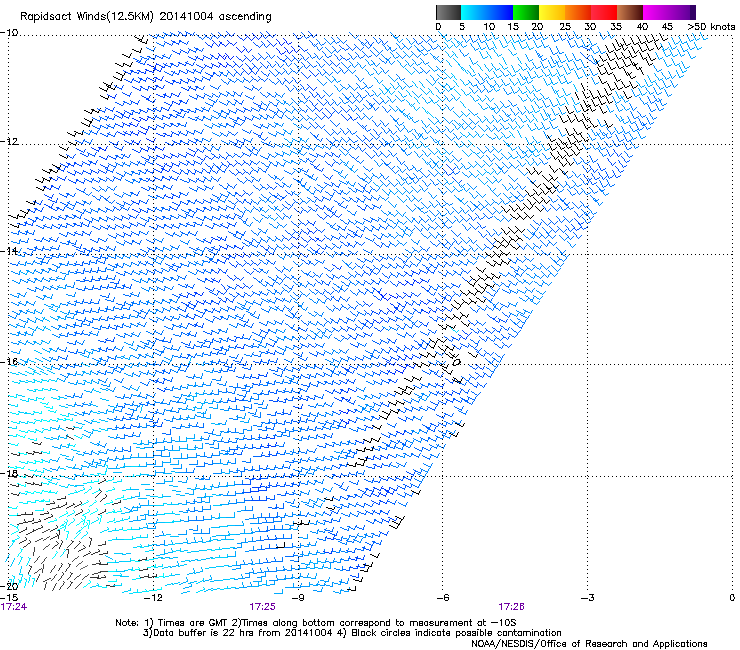Click the purple '17:25' time label
740x650 pixels.
(262, 607)
